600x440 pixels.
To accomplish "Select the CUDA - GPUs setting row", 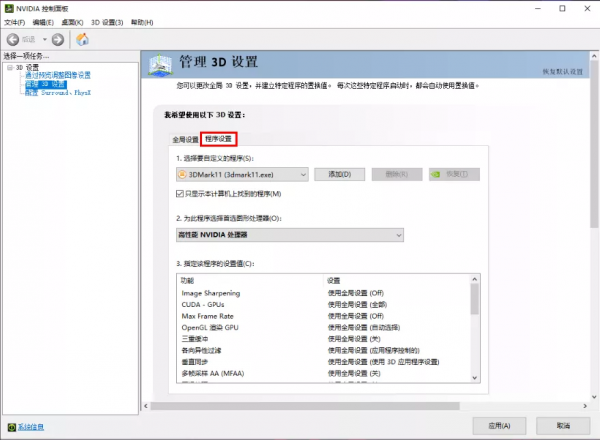I will [323, 305].
